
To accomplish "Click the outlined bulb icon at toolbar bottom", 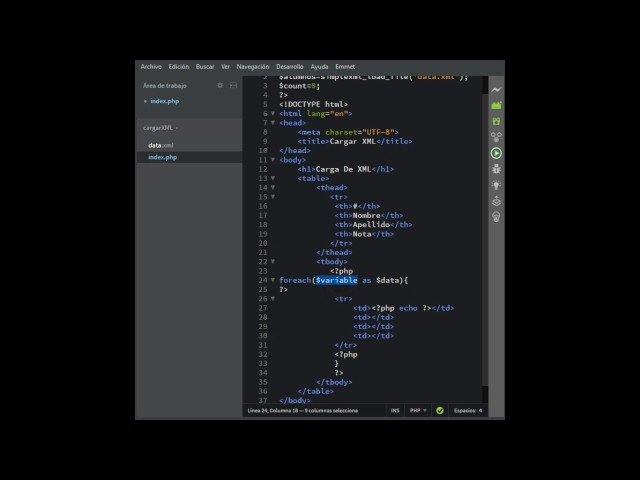I will coord(496,217).
